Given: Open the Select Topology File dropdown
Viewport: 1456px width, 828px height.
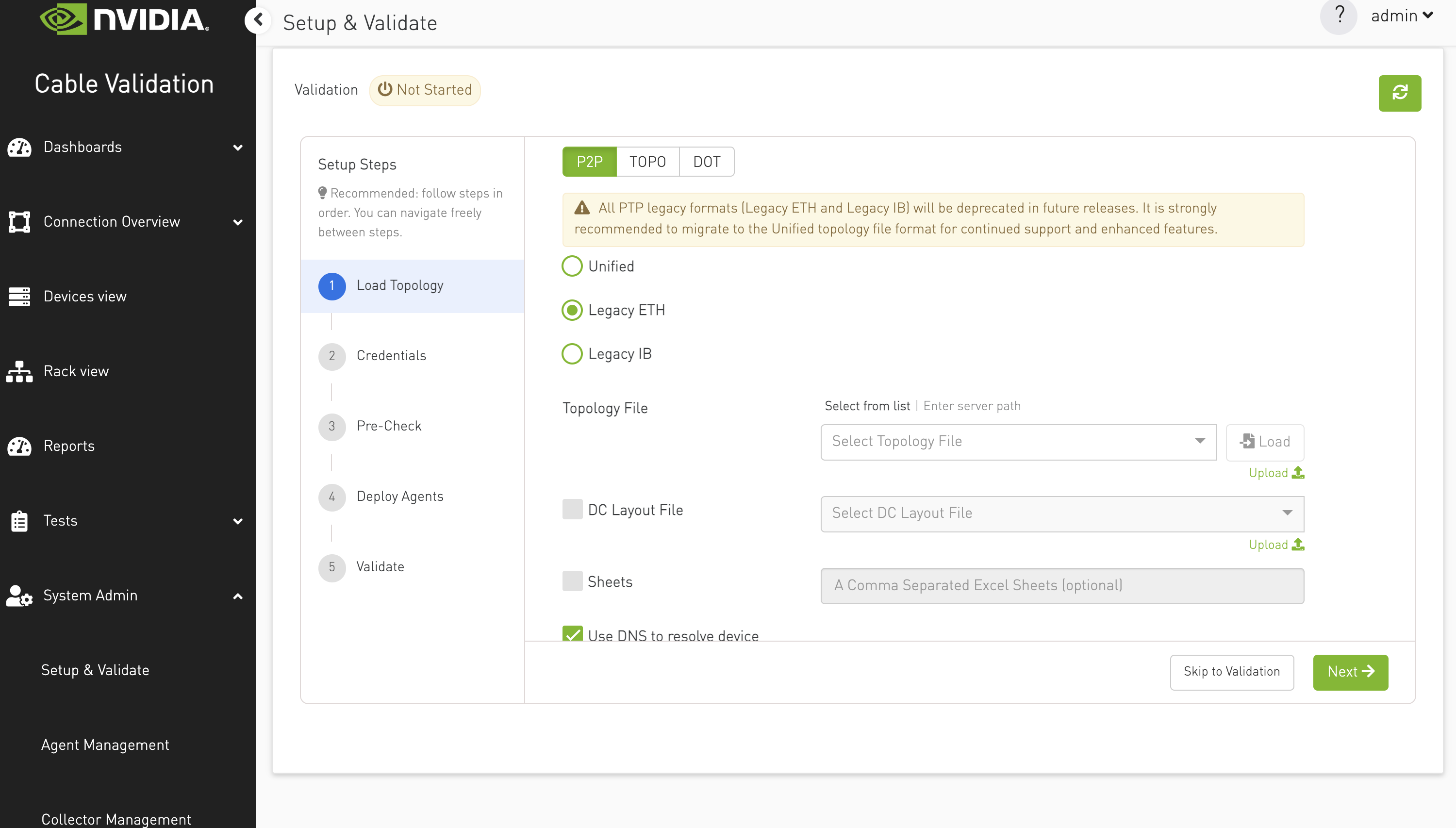Looking at the screenshot, I should 1018,442.
